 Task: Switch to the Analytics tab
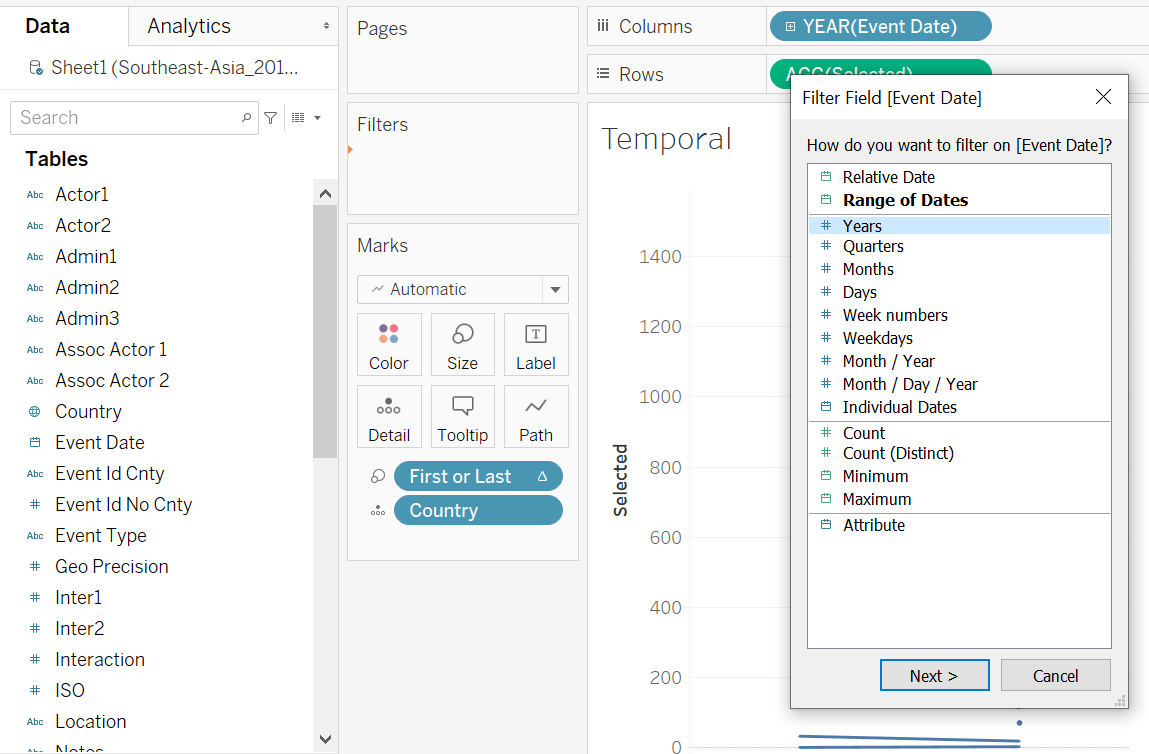click(x=189, y=26)
